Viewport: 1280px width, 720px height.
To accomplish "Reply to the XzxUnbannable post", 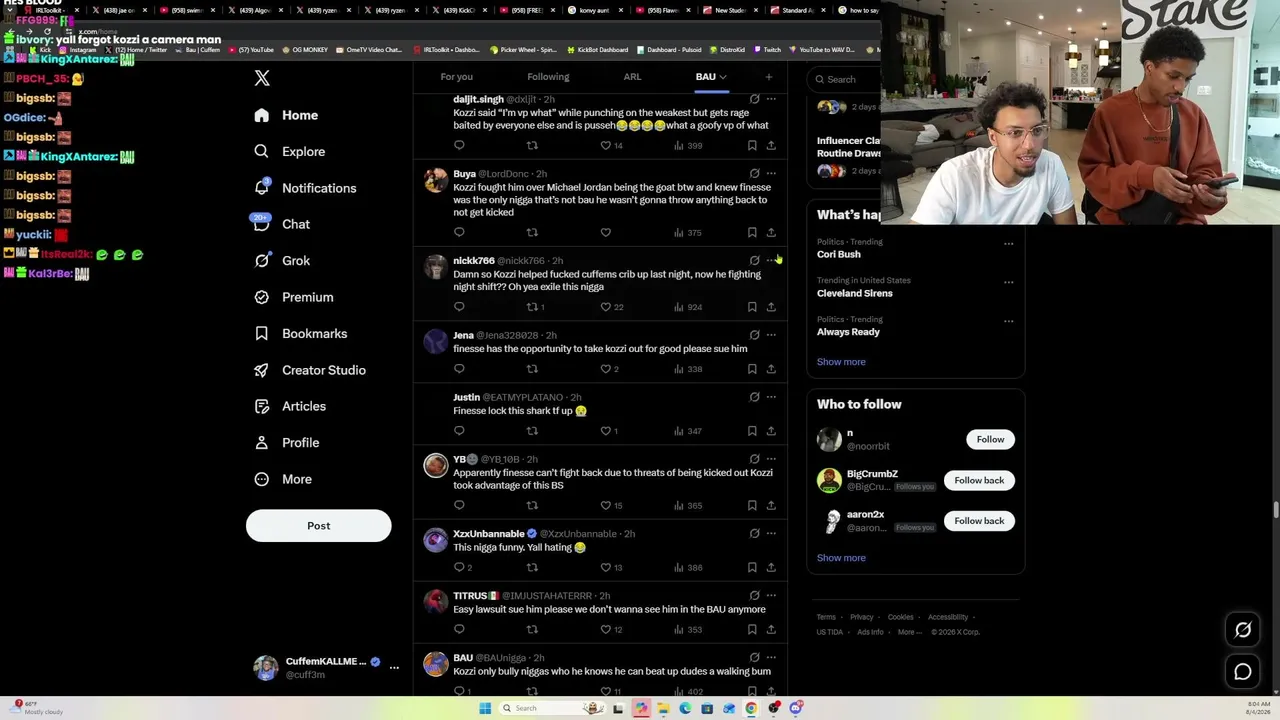I will point(459,568).
